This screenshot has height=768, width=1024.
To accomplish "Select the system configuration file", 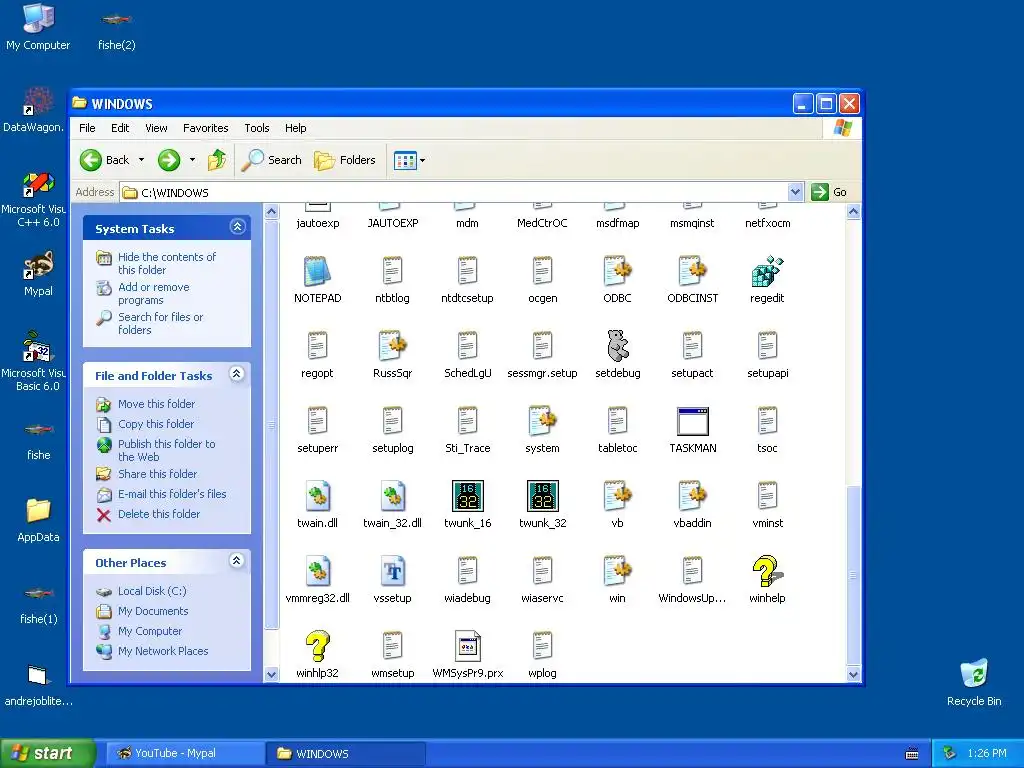I will click(x=543, y=421).
